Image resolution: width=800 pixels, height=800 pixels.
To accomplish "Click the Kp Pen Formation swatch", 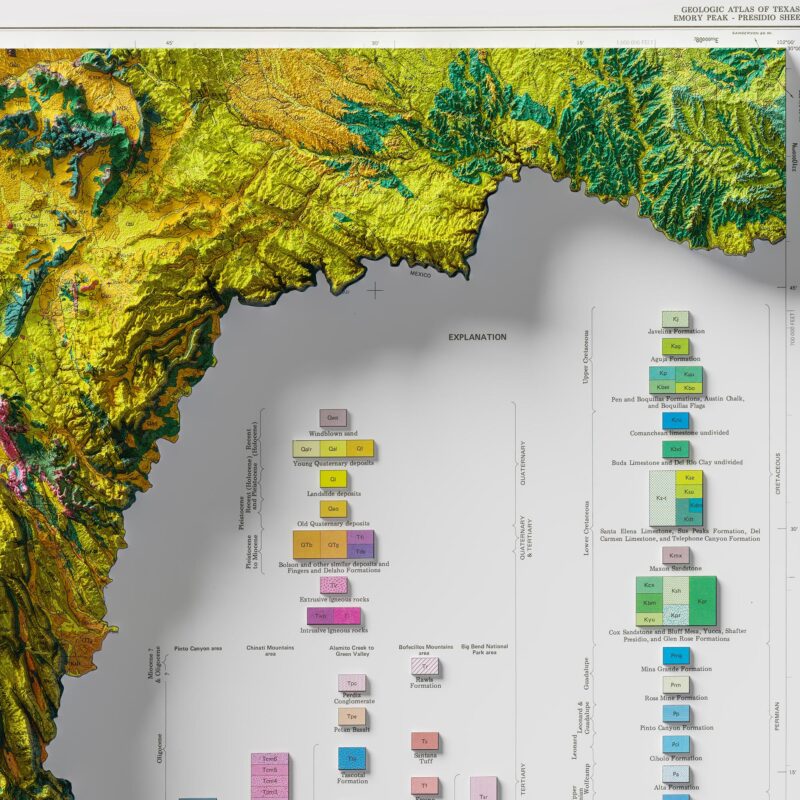I will 662,373.
